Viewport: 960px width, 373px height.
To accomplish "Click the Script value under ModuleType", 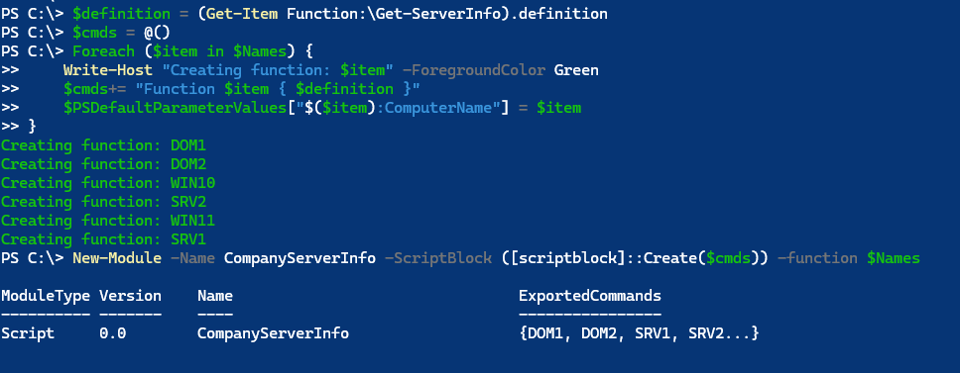I will click(x=28, y=334).
